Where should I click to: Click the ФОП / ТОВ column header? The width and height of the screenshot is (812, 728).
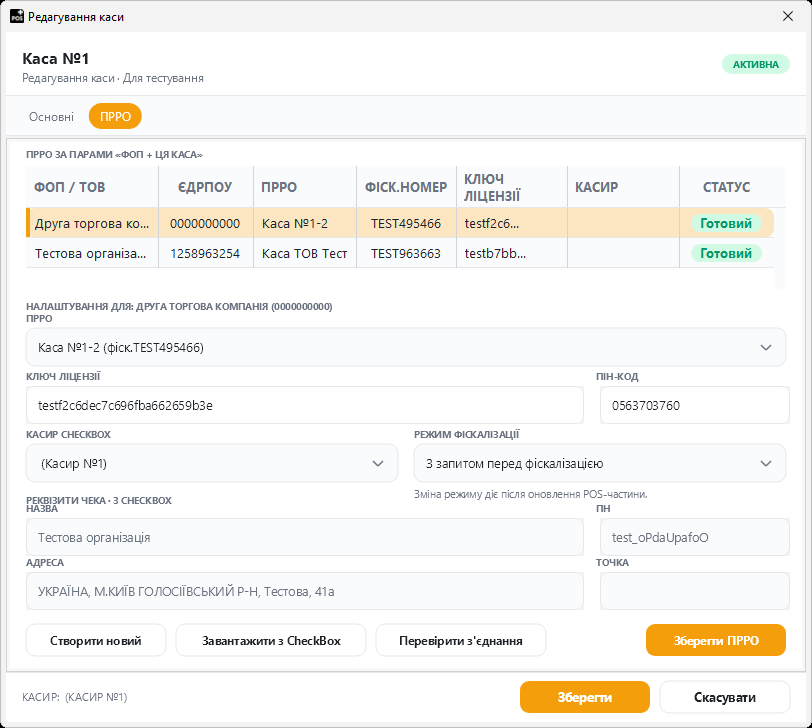coord(92,187)
